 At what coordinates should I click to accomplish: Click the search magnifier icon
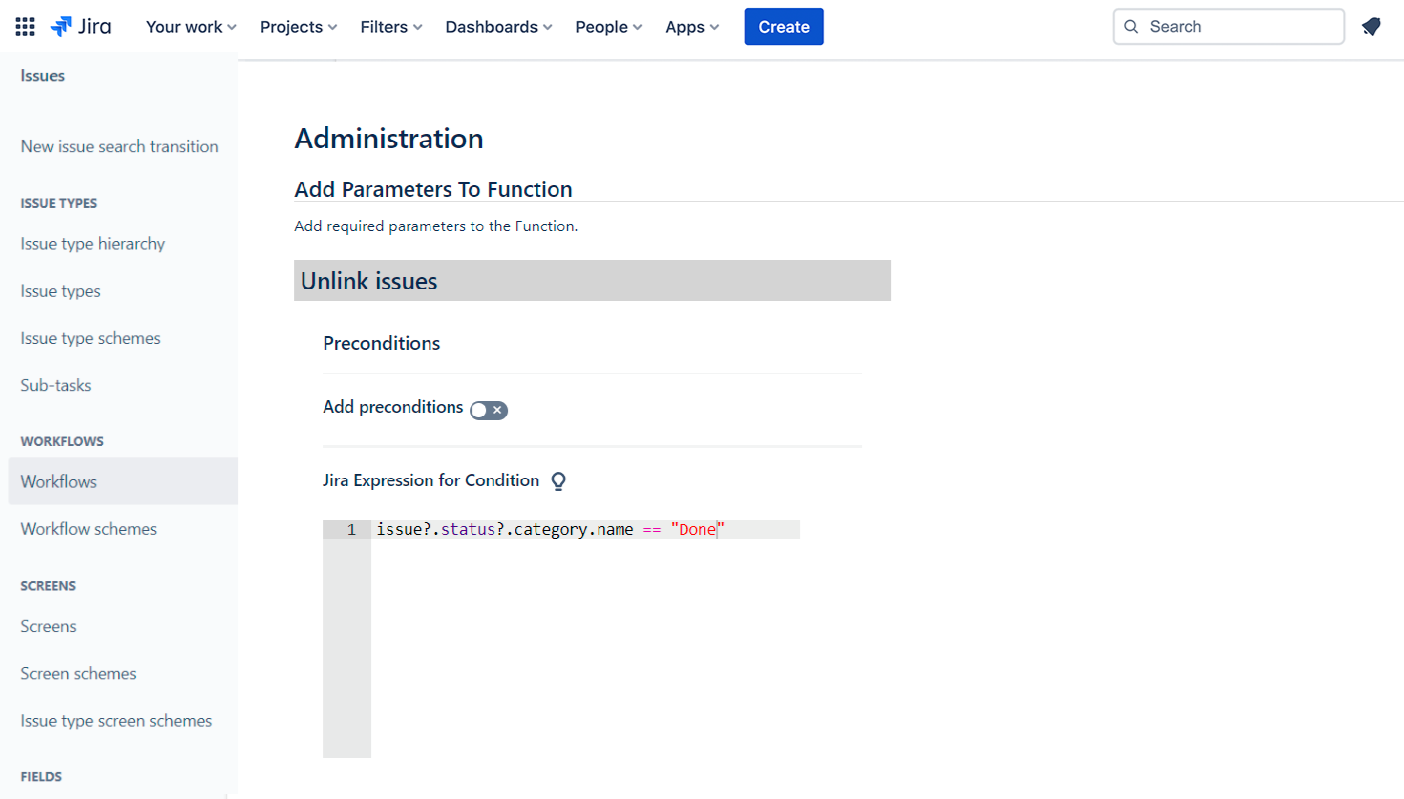[1132, 27]
